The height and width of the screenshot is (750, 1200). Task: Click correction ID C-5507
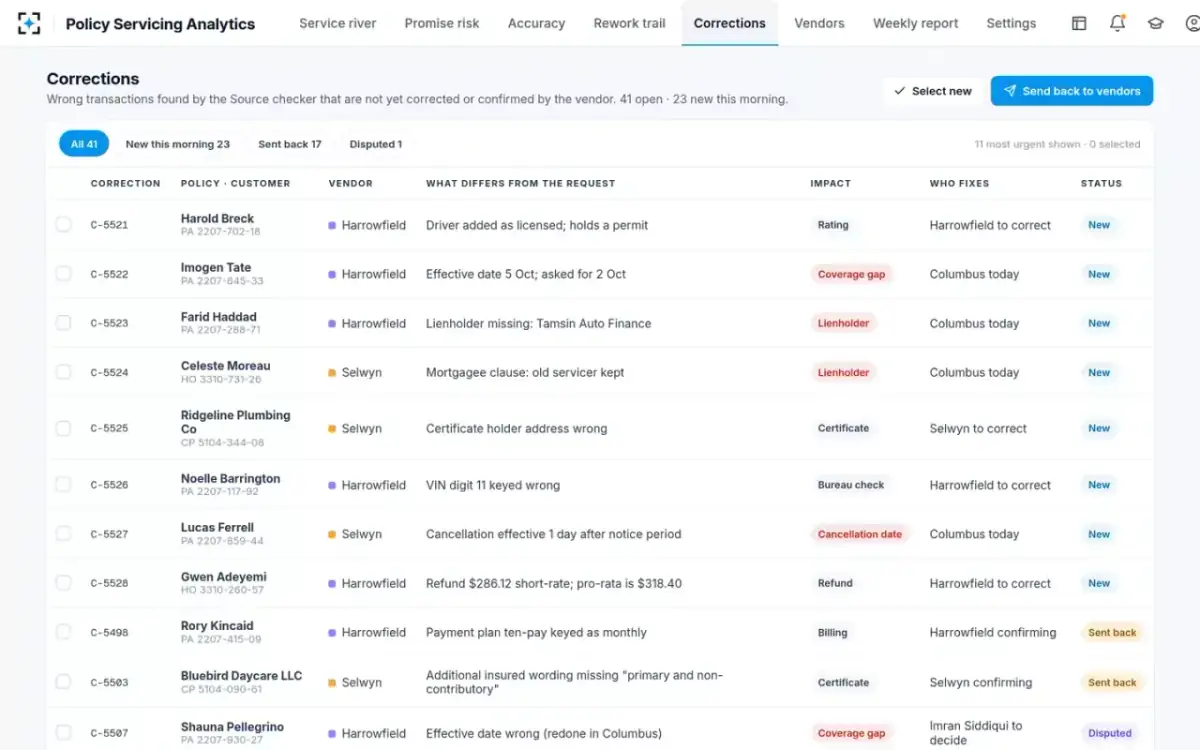click(109, 733)
